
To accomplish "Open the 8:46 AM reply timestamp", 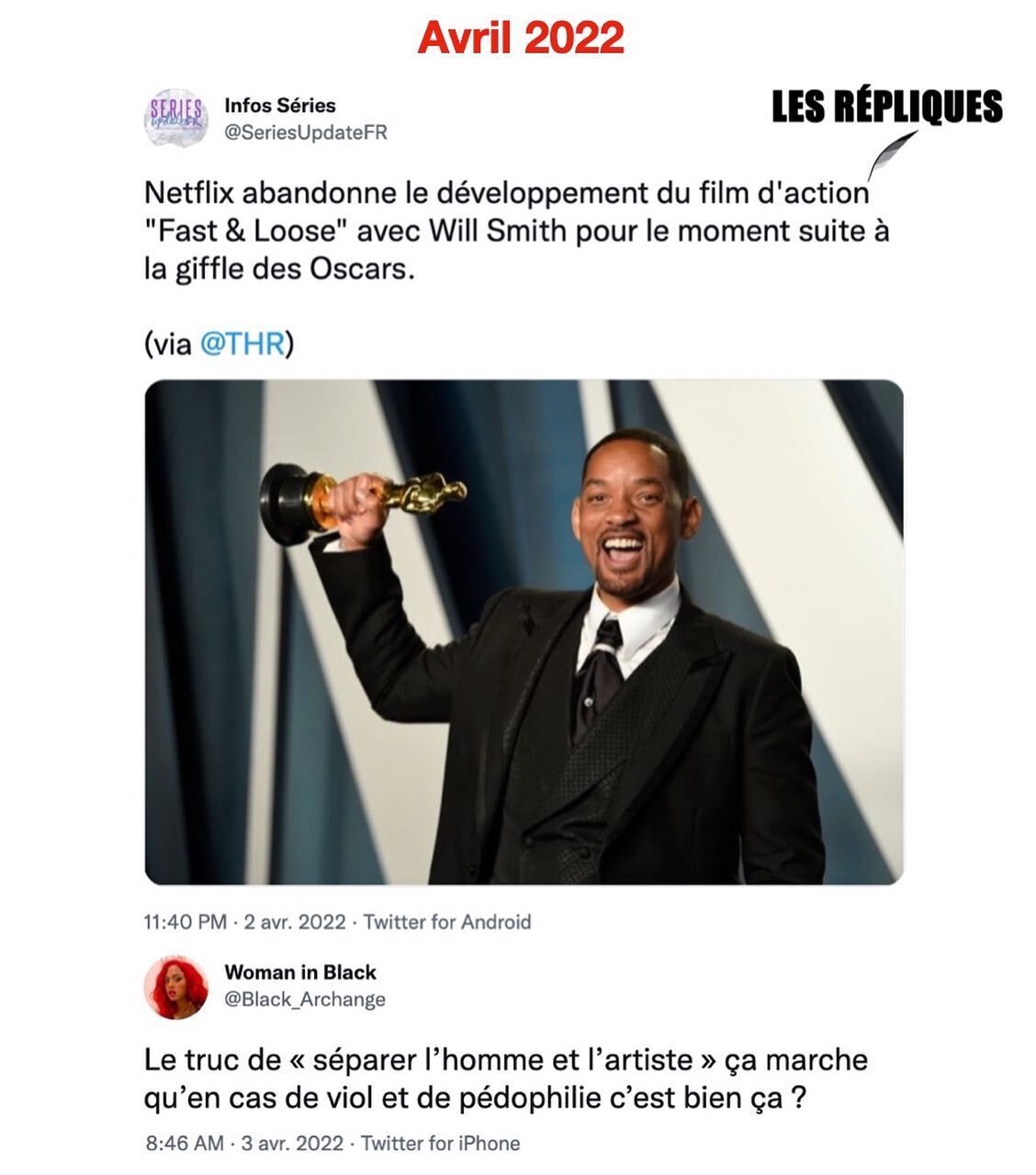I will click(184, 1144).
